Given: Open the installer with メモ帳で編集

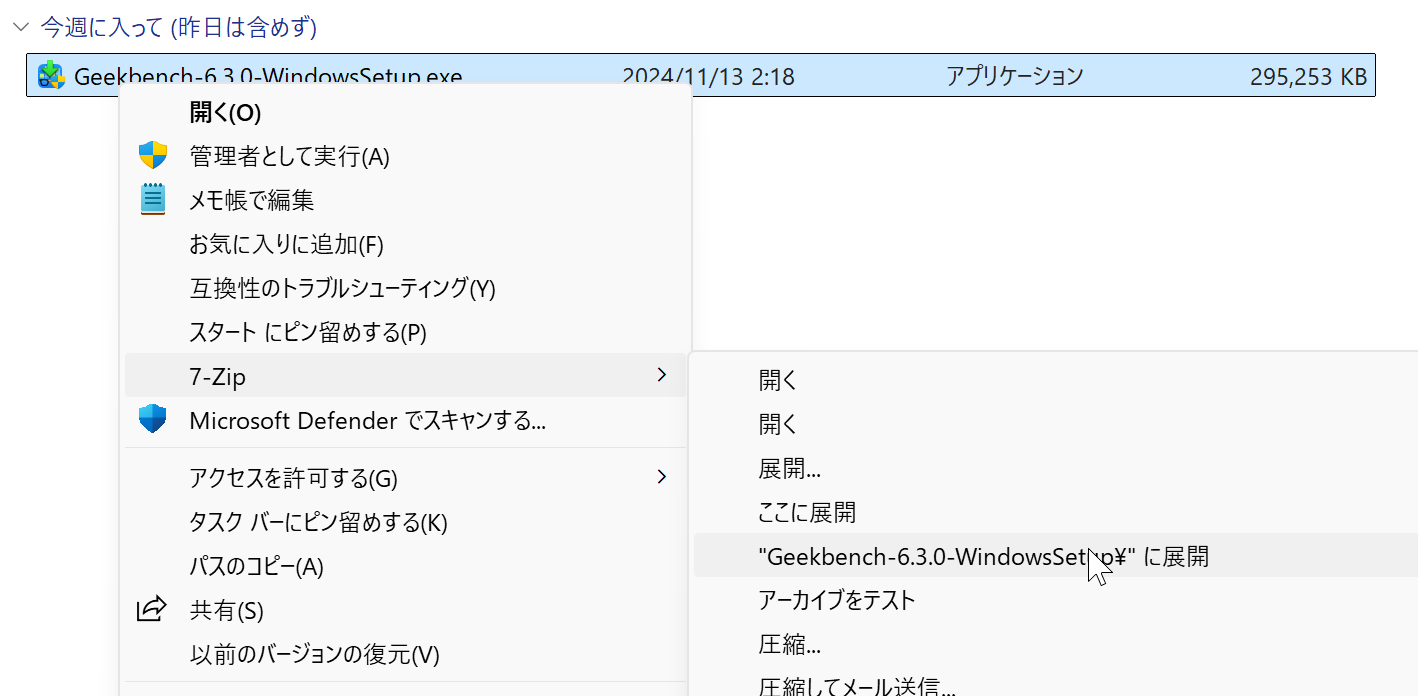Looking at the screenshot, I should [250, 199].
